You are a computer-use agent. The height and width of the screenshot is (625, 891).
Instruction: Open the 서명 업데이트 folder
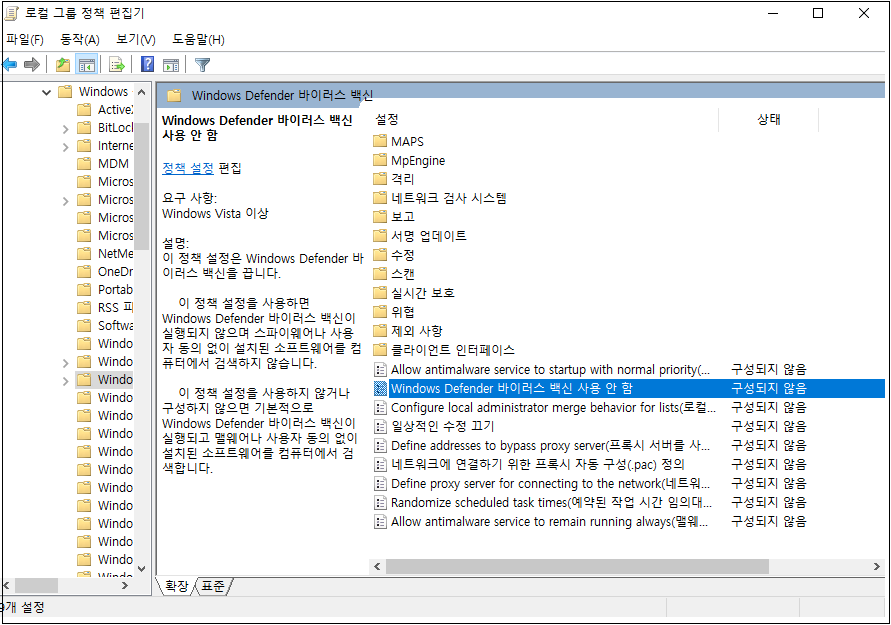pos(420,236)
